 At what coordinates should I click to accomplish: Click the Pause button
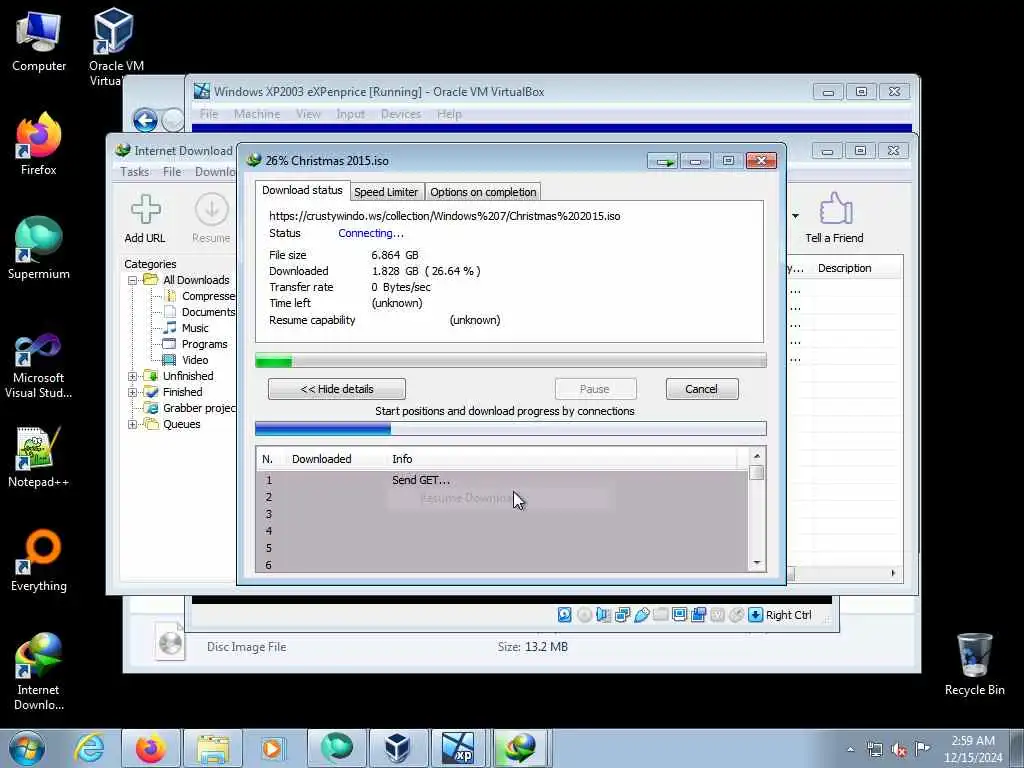coord(595,389)
